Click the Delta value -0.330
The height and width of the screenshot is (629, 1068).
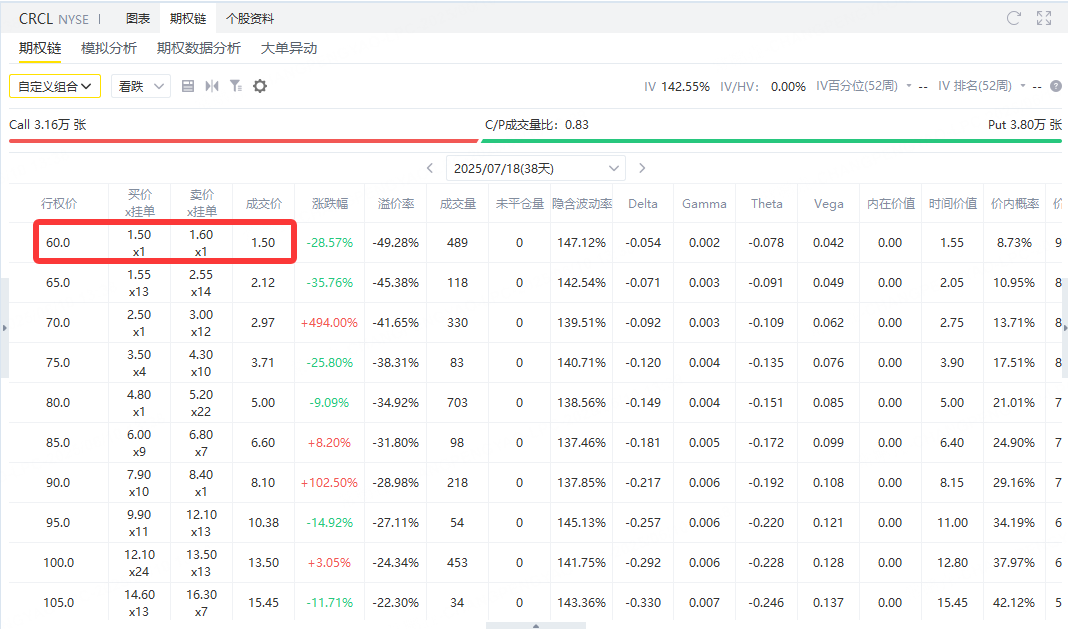click(643, 602)
